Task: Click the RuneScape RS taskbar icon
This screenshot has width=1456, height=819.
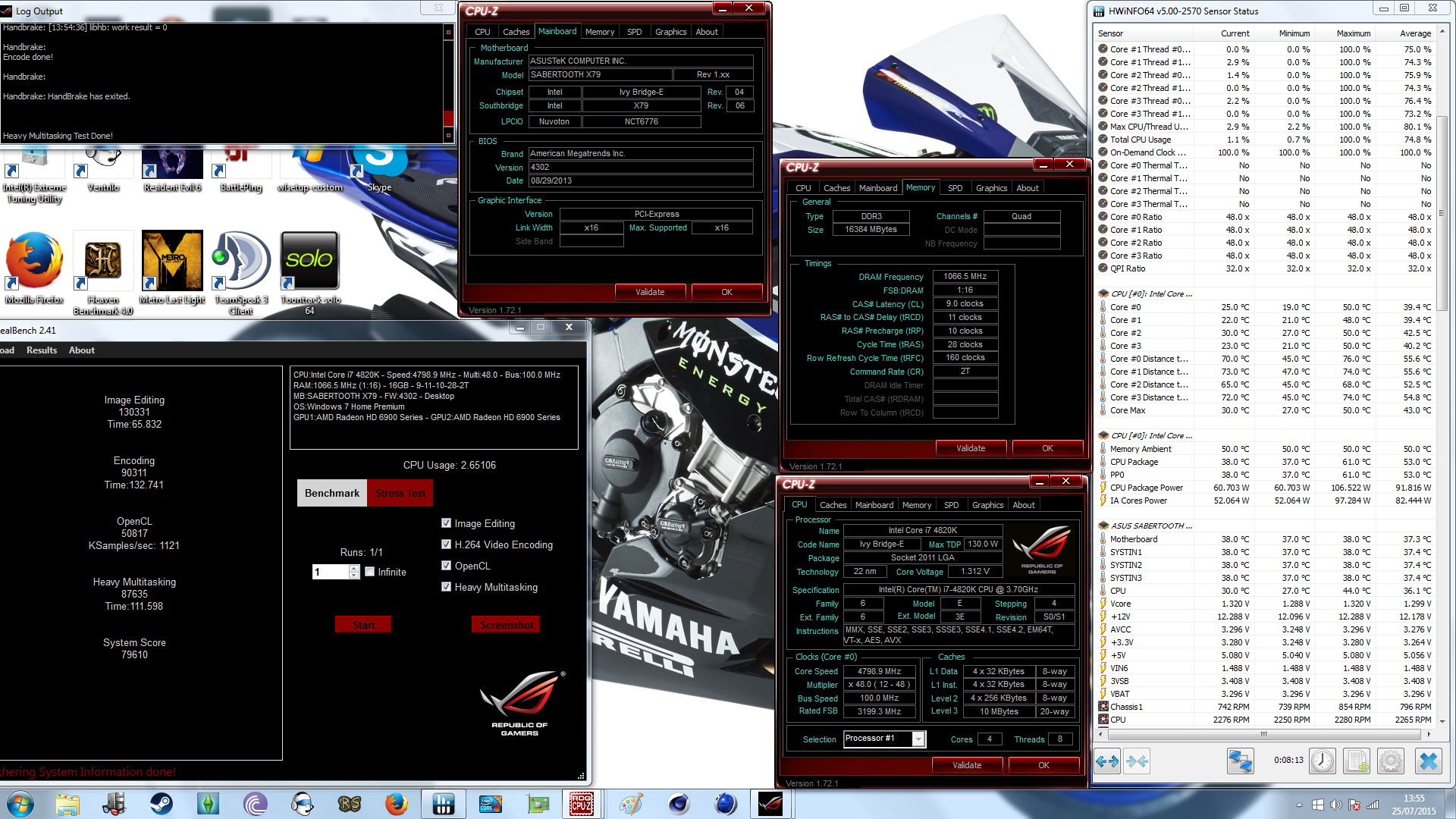Action: click(x=349, y=804)
